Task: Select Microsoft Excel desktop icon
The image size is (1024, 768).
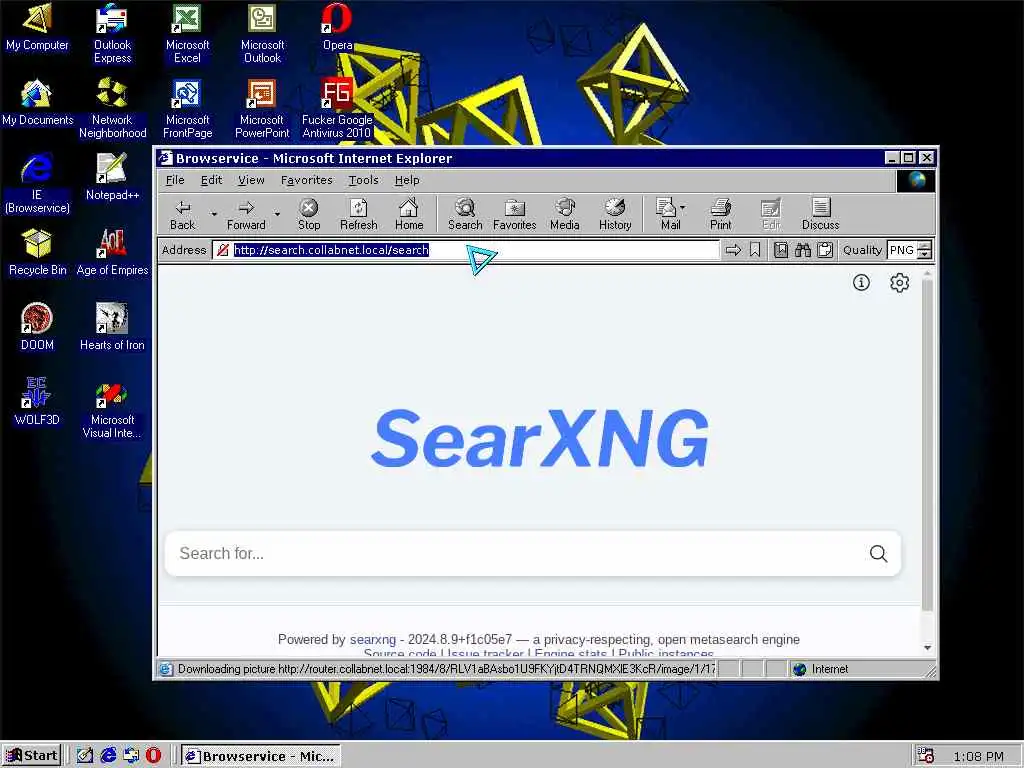Action: point(187,33)
